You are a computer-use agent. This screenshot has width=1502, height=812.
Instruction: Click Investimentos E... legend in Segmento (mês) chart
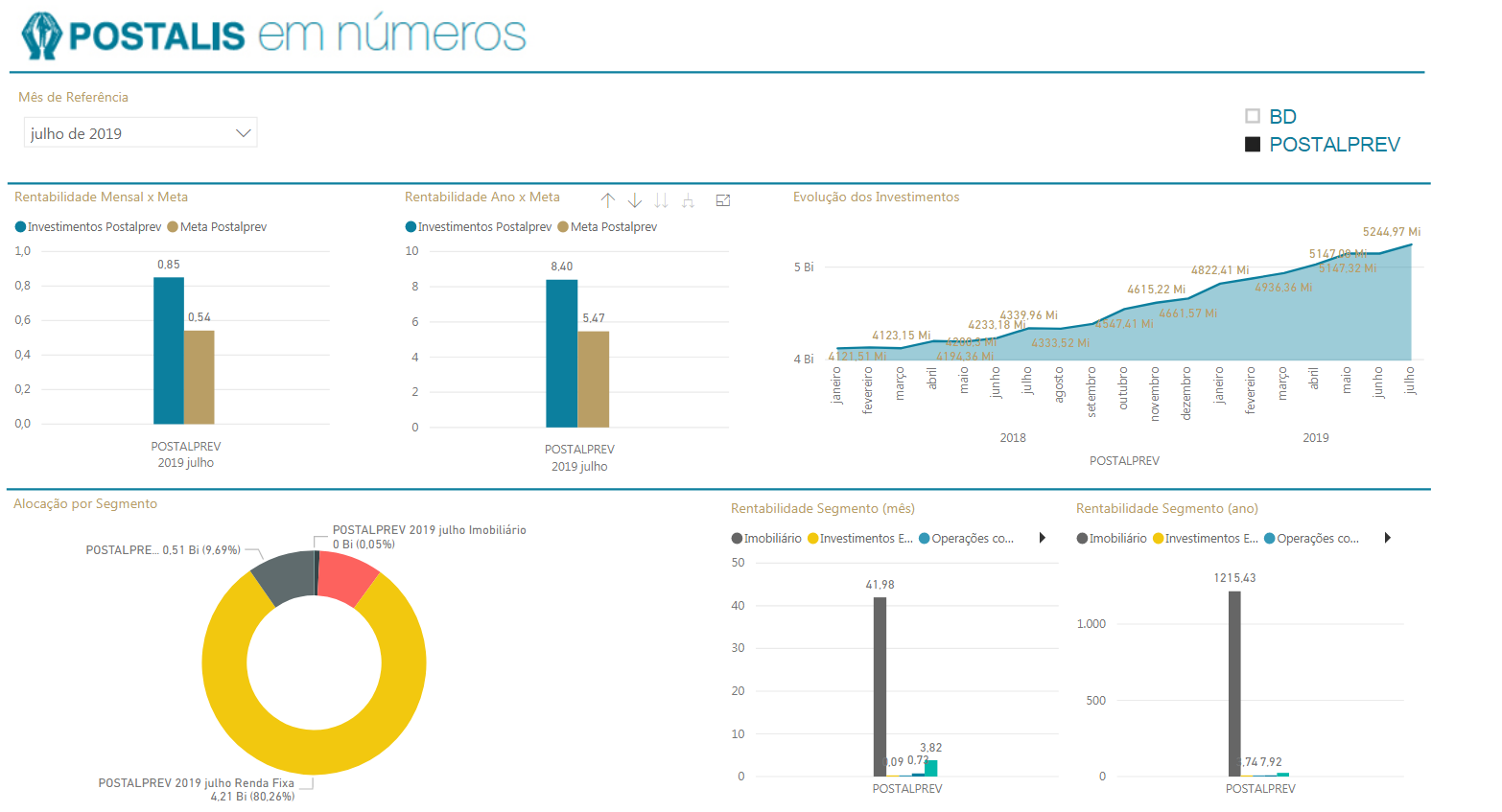click(860, 539)
